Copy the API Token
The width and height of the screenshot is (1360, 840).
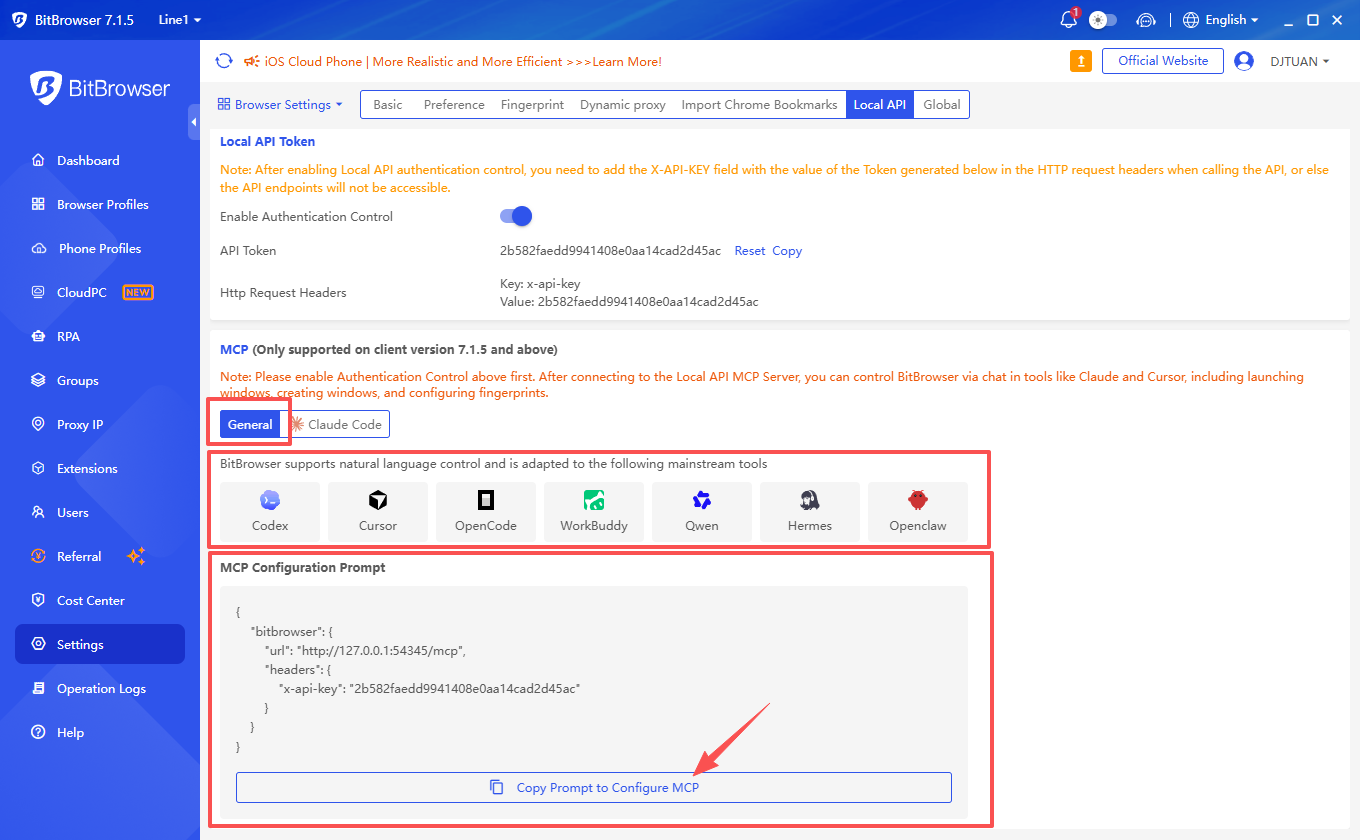787,251
